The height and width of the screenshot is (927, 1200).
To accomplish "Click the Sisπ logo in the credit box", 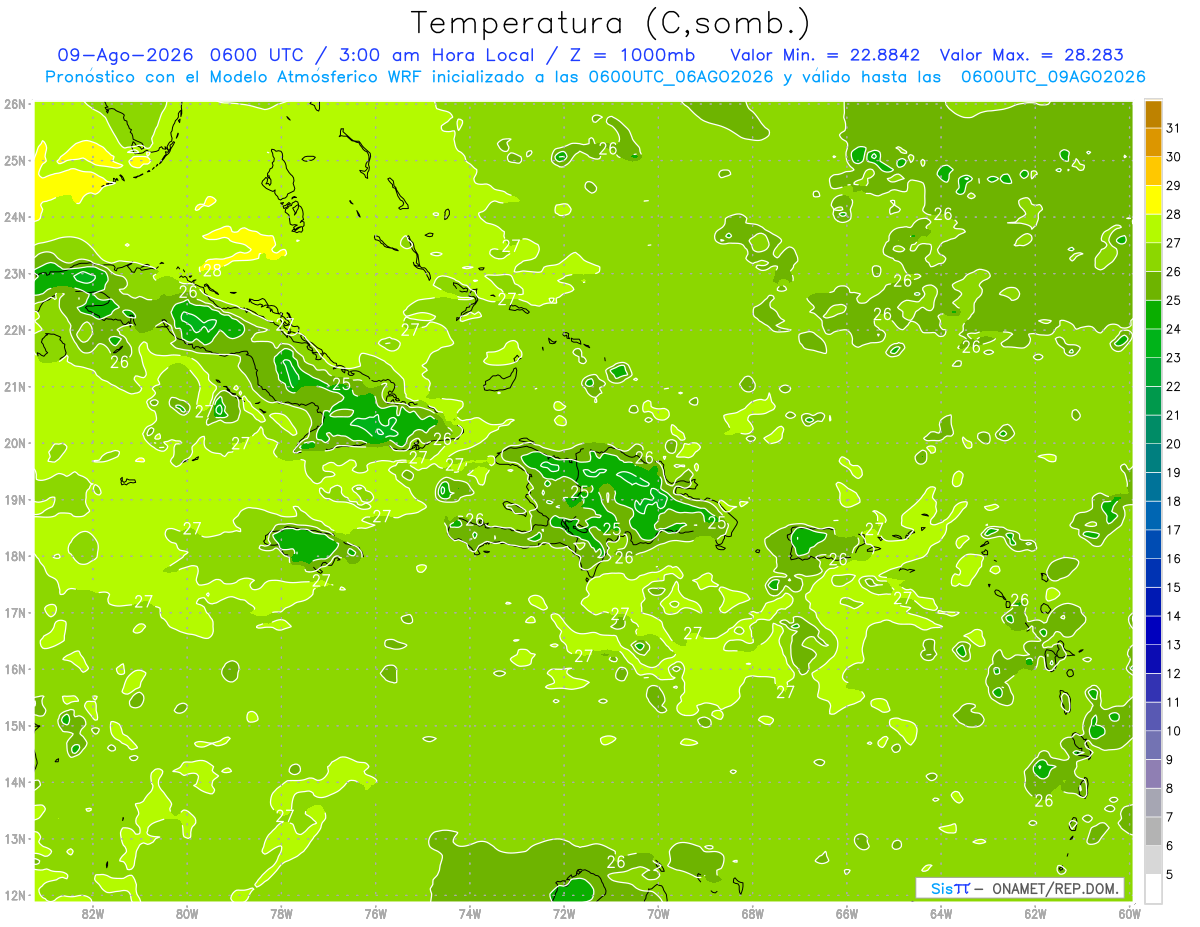I will coord(950,888).
